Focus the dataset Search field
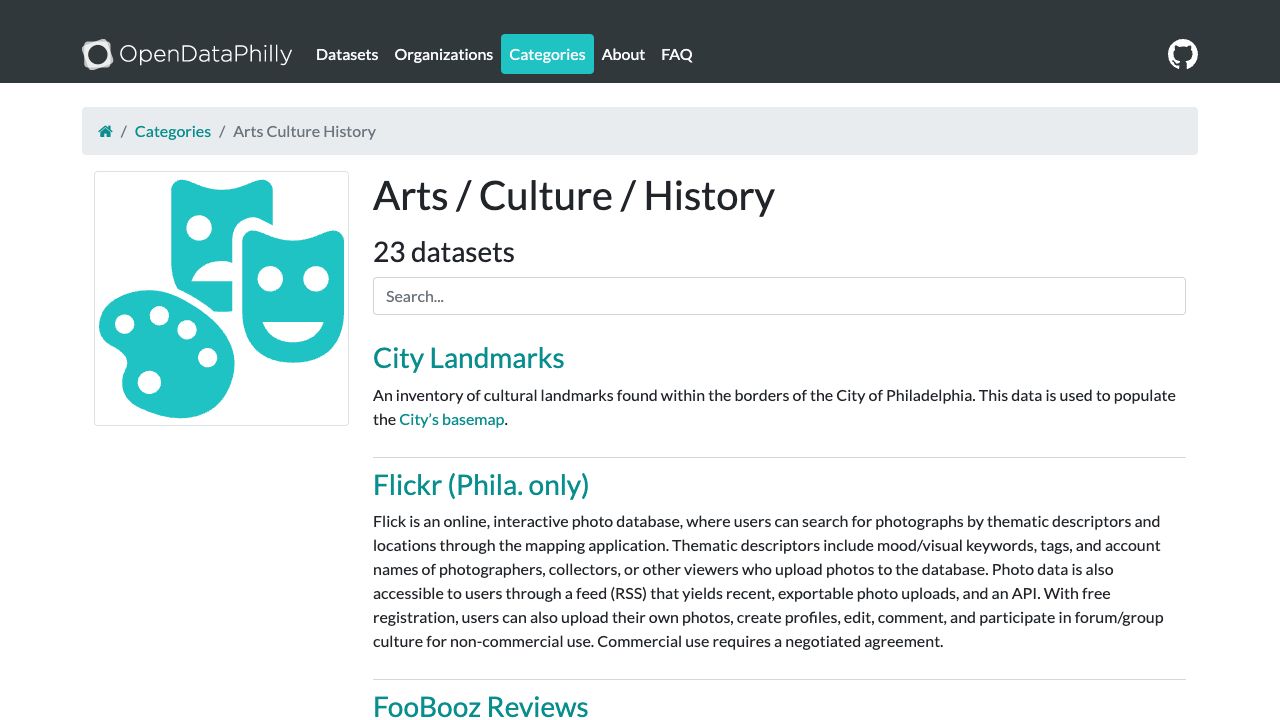Image resolution: width=1280 pixels, height=720 pixels. point(779,296)
